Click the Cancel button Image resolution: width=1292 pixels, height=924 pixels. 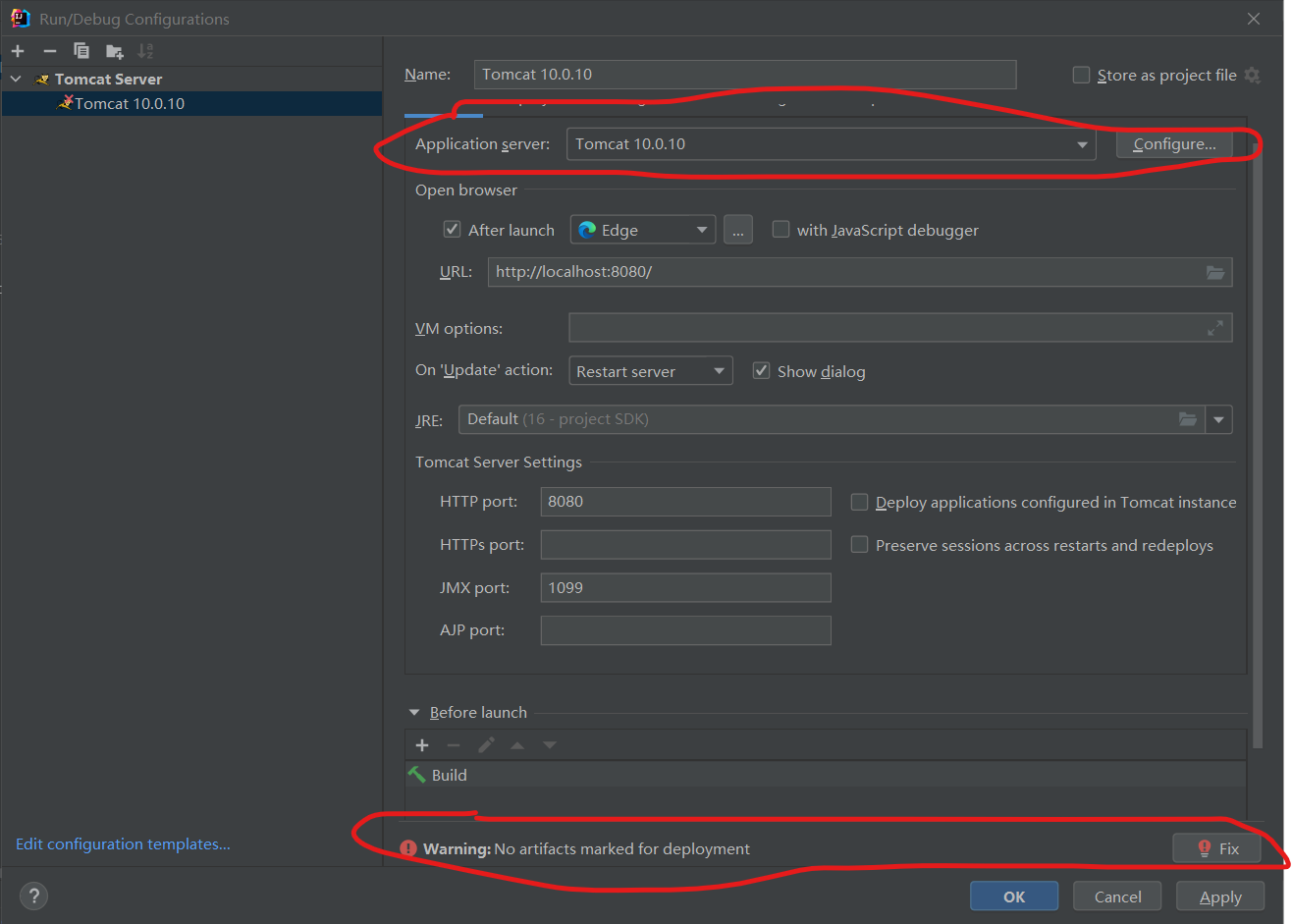coord(1117,897)
